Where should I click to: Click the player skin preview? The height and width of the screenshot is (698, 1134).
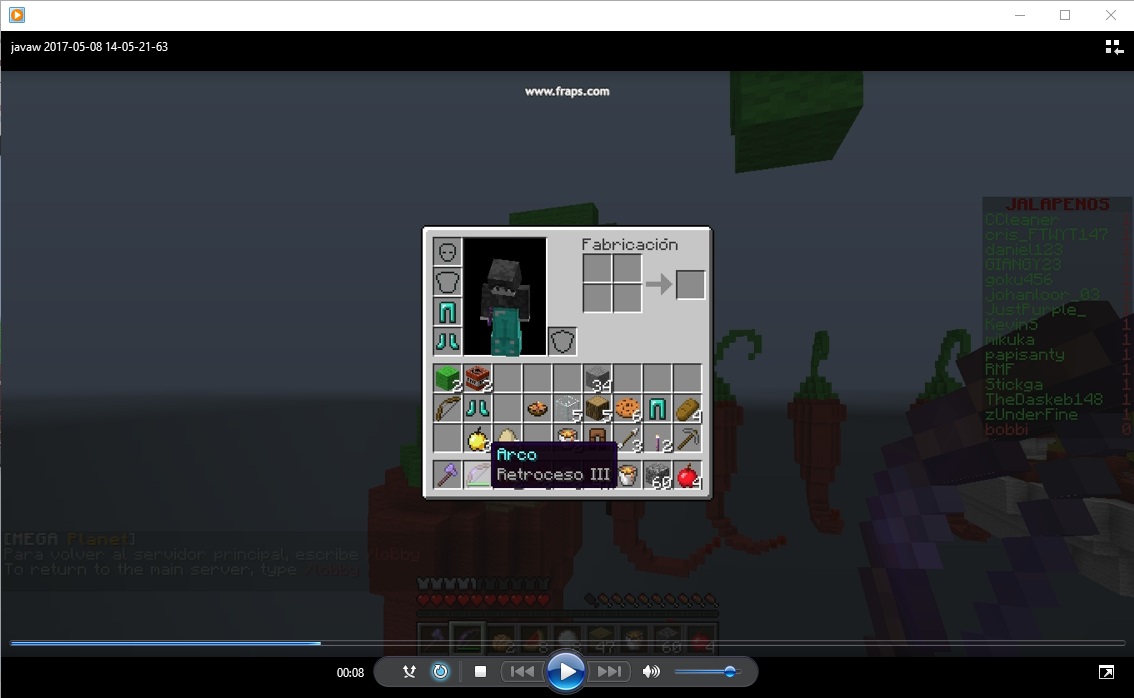[505, 297]
